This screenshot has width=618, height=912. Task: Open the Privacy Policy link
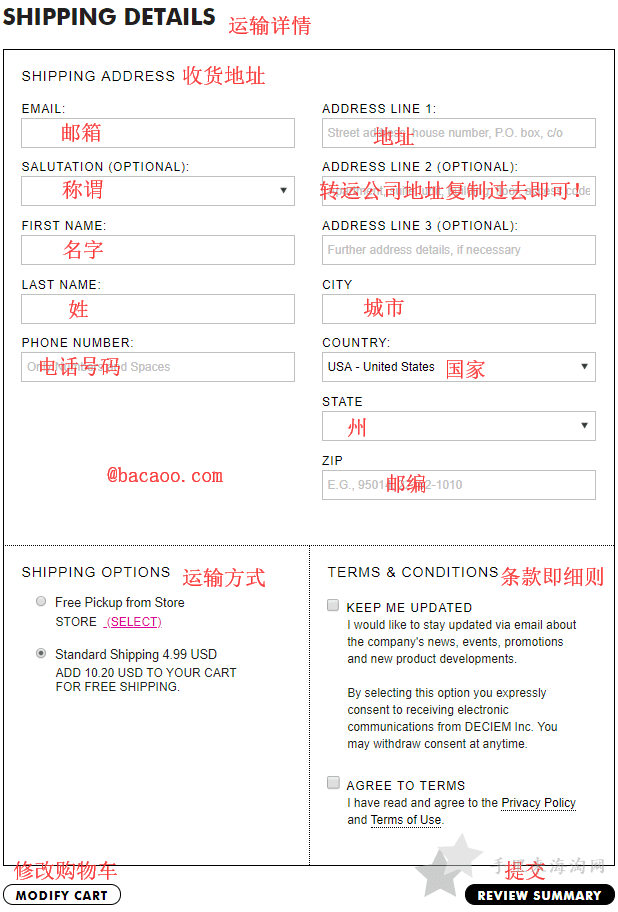538,803
